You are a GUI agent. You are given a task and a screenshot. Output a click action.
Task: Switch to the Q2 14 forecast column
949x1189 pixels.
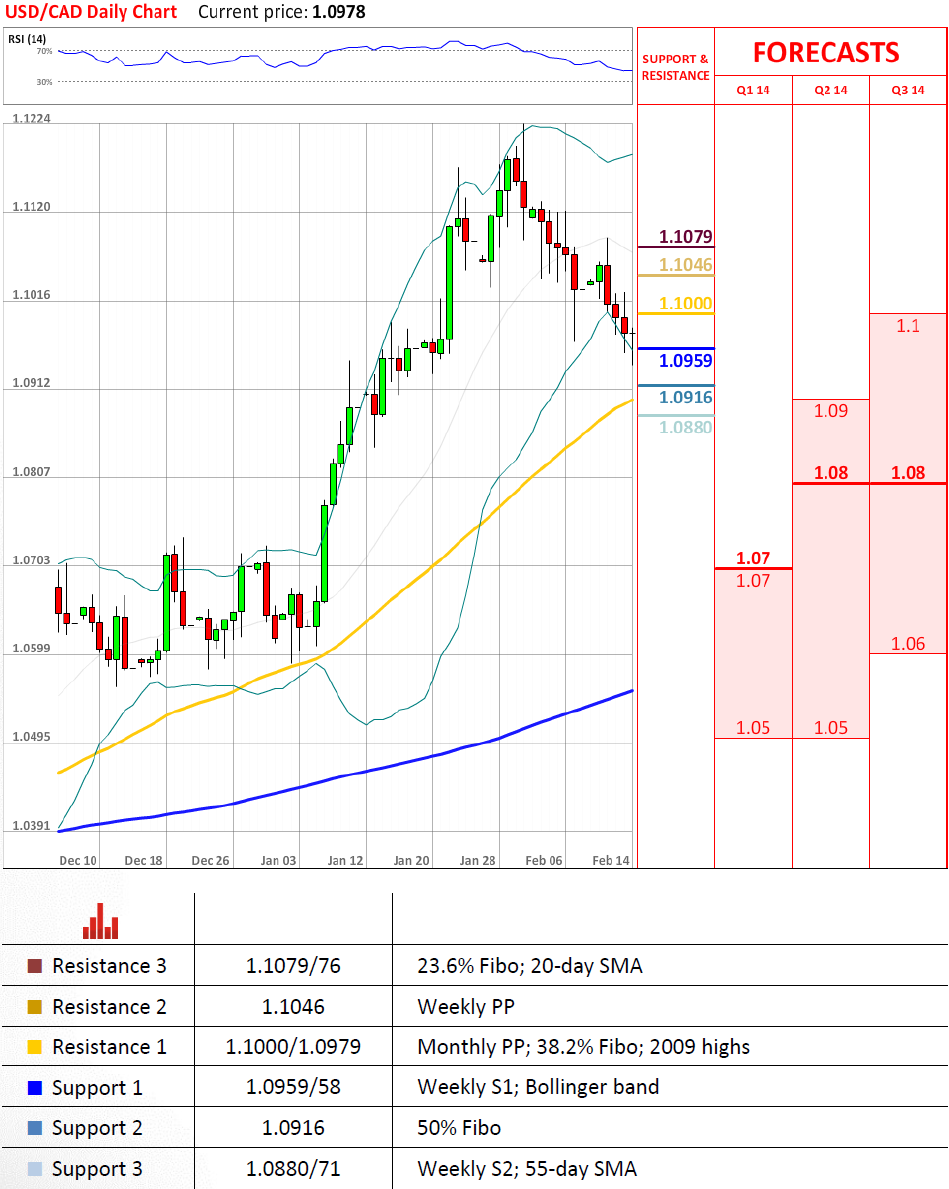click(x=830, y=90)
